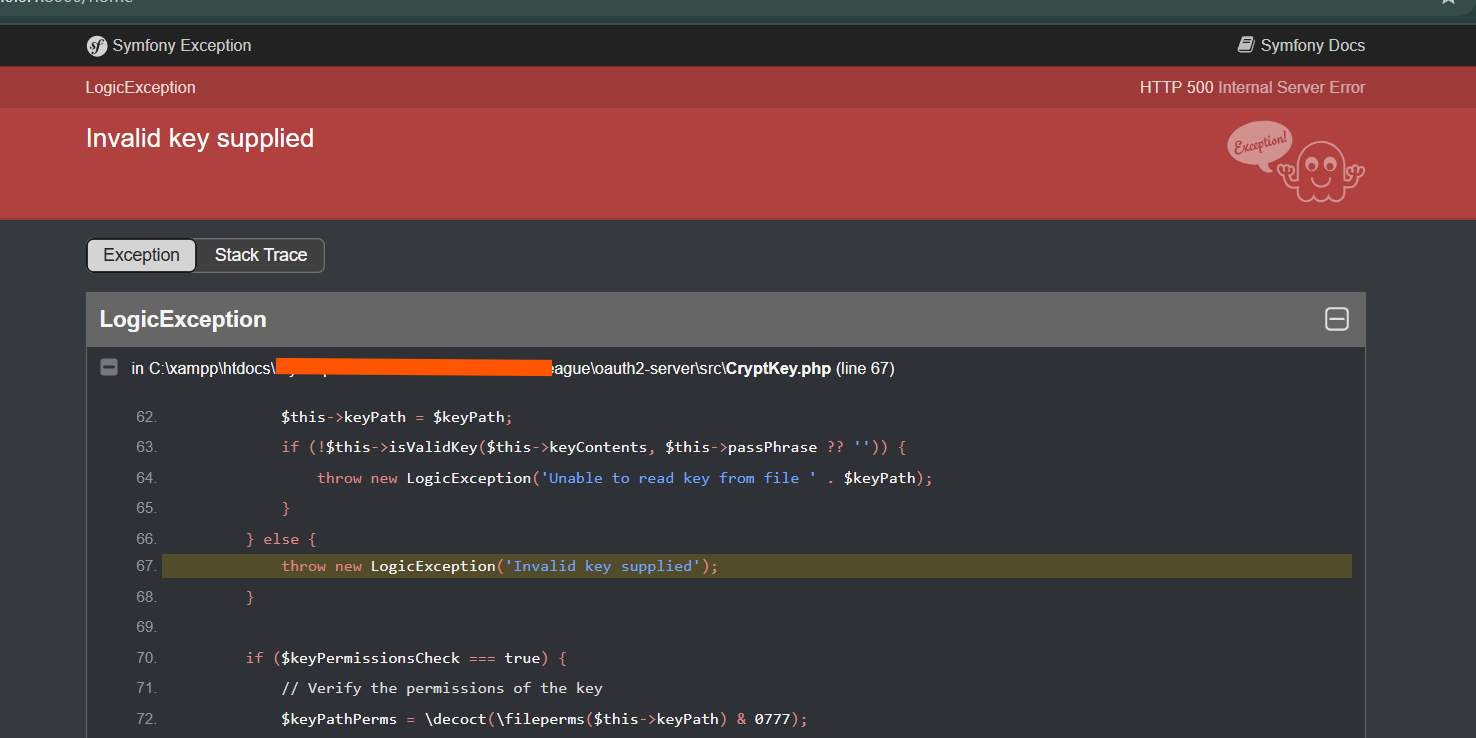Collapse the CryptKey.php trace entry toggle
Image resolution: width=1476 pixels, height=738 pixels.
tap(109, 368)
